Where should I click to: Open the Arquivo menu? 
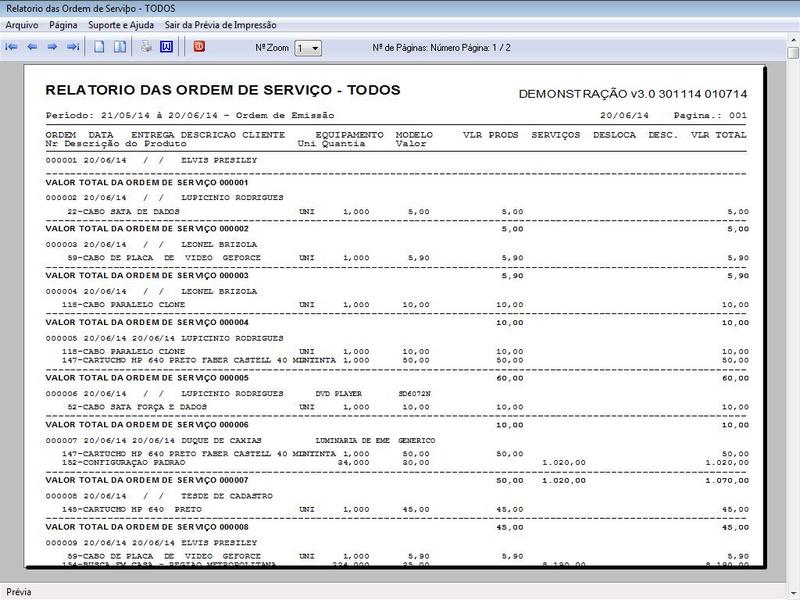(x=22, y=25)
